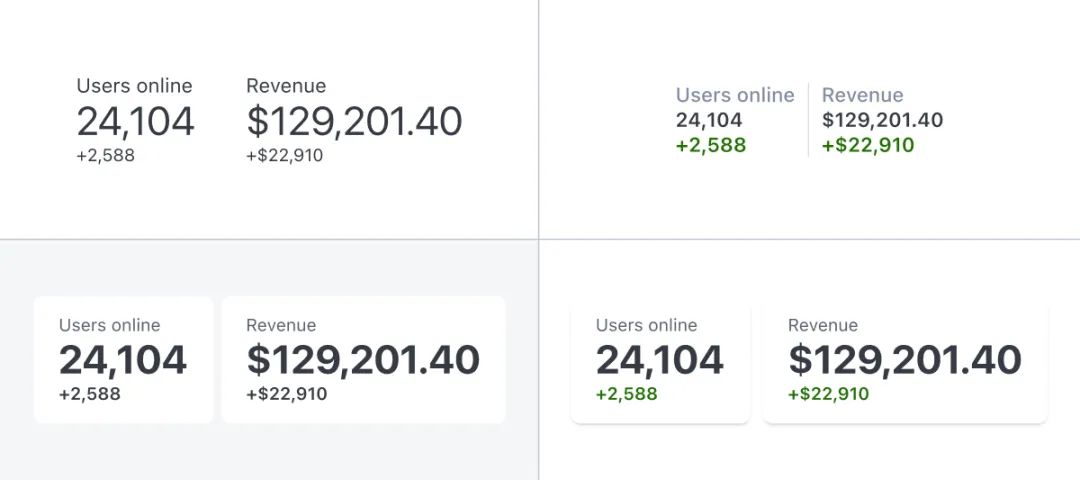Click bold $129,201.40 in the bottom-right Revenue card
This screenshot has width=1080, height=480.
905,360
